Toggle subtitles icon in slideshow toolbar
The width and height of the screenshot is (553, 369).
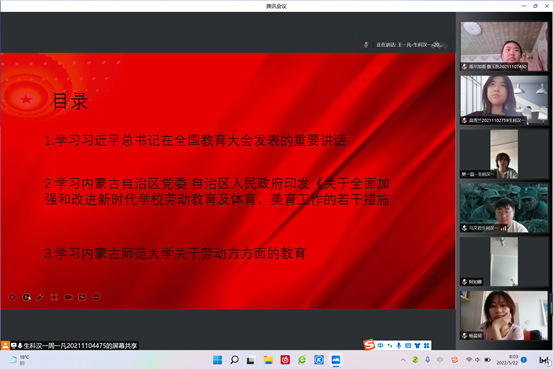[82, 297]
